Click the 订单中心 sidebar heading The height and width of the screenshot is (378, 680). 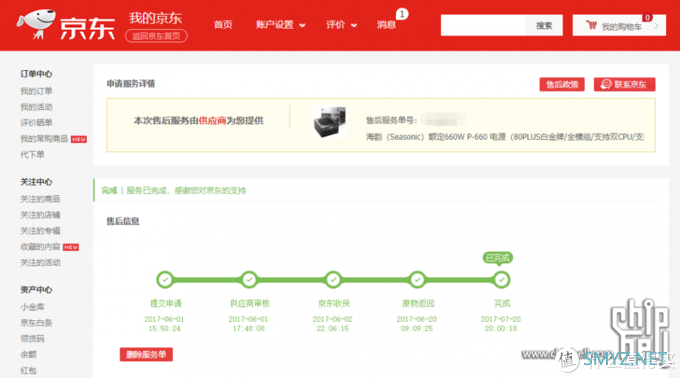pos(36,74)
